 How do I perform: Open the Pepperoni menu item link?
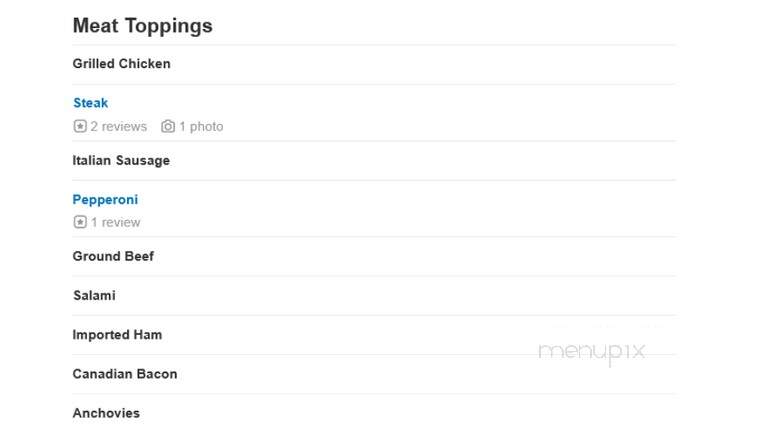(105, 200)
